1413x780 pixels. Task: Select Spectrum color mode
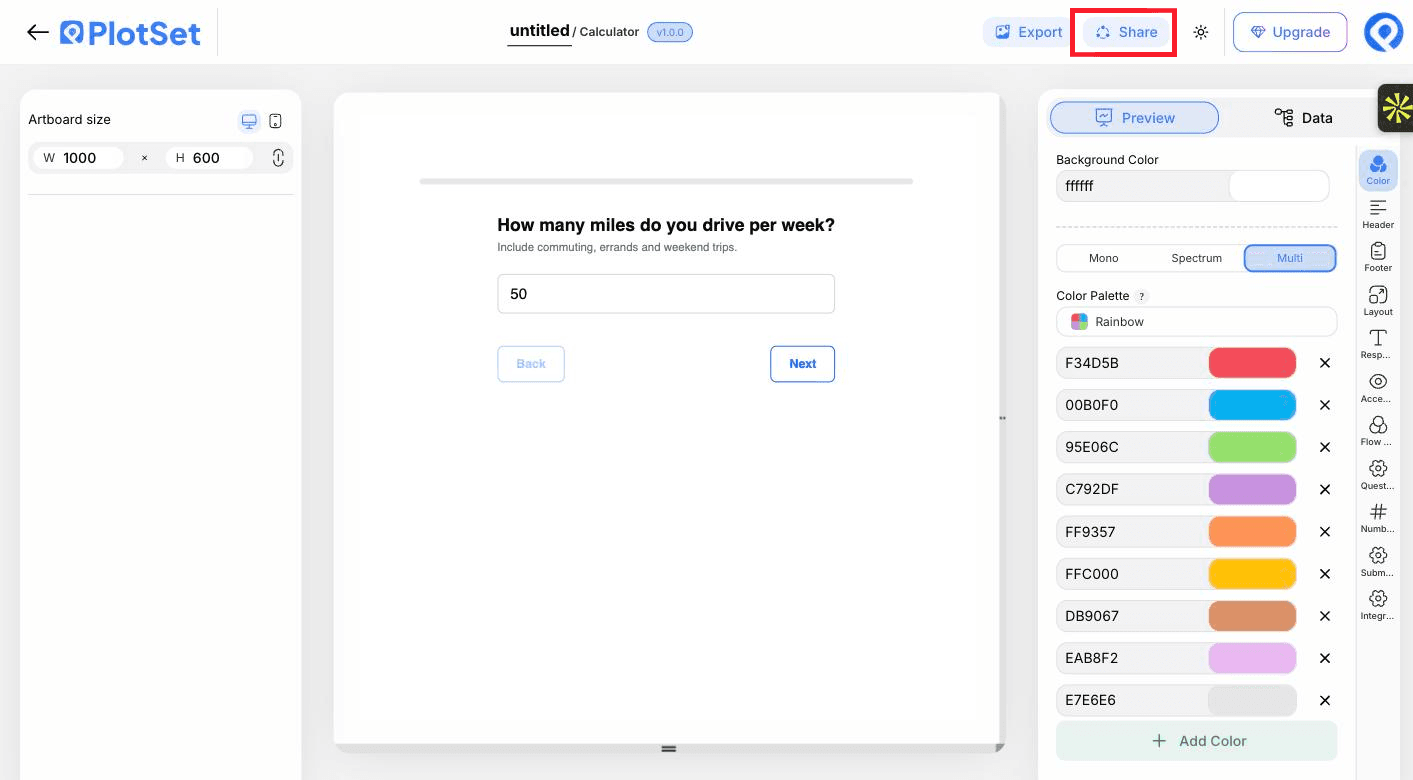(1197, 258)
